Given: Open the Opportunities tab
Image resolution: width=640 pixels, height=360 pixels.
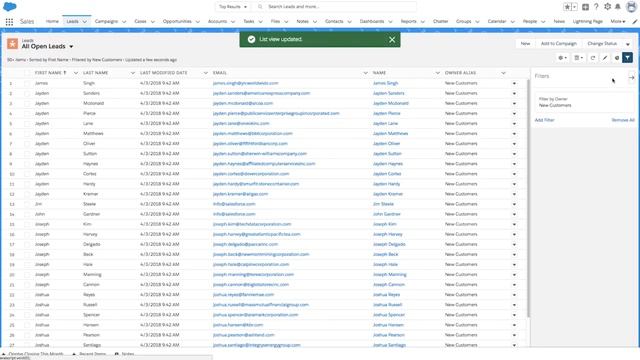Looking at the screenshot, I should (177, 21).
